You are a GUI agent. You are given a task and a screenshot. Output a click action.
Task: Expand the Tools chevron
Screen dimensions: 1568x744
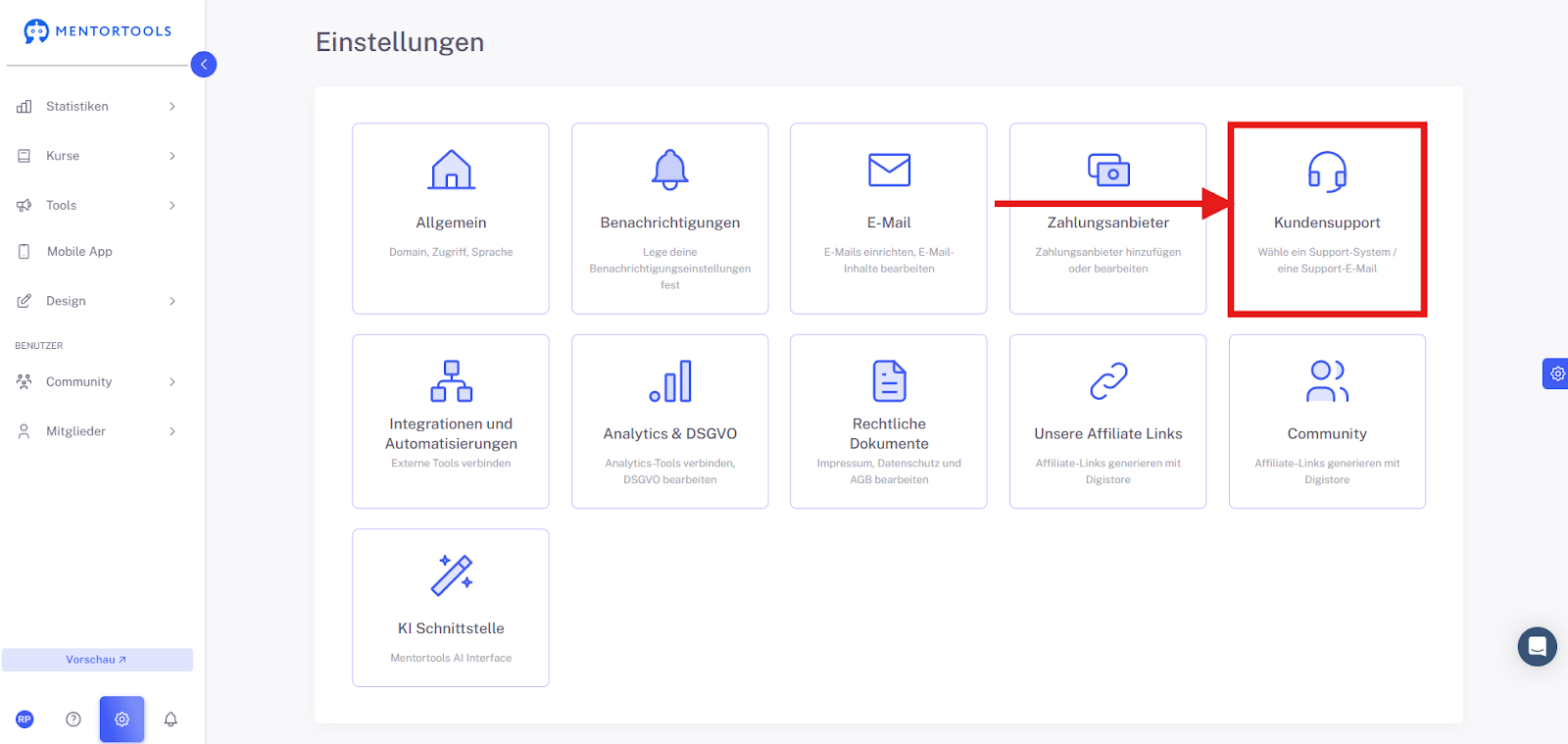172,205
